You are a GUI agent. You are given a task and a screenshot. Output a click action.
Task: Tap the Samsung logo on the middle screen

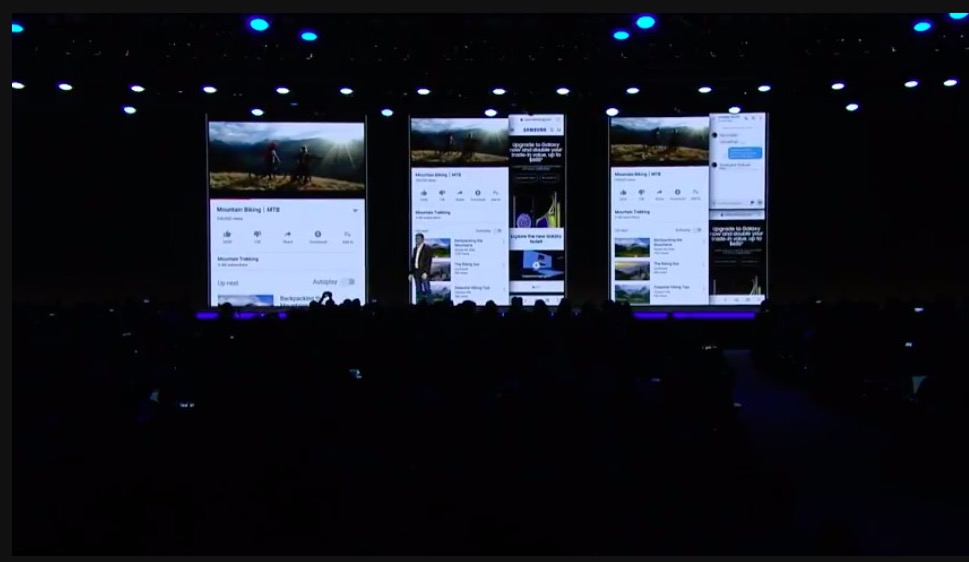(x=535, y=130)
